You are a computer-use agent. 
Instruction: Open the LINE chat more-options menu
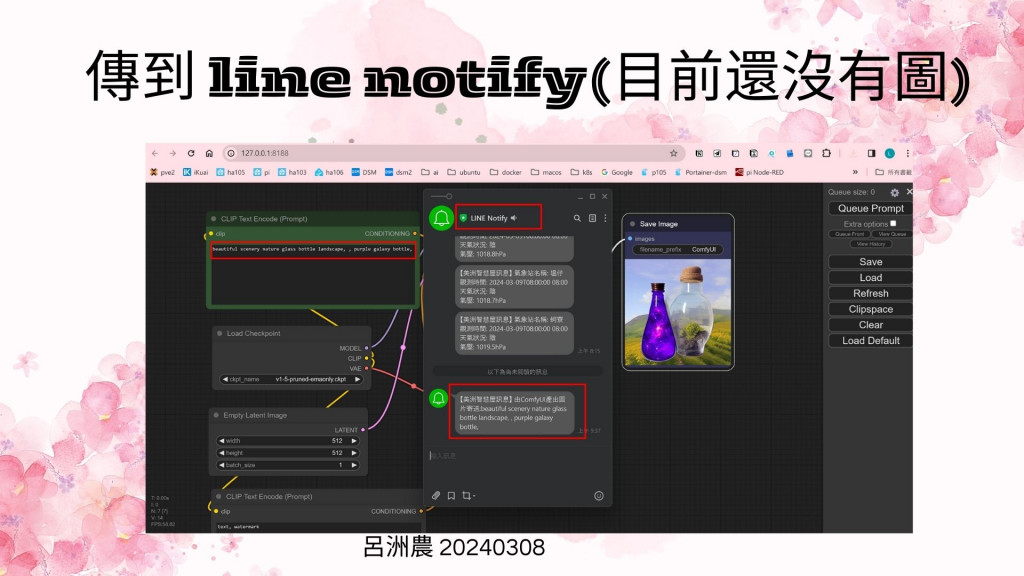tap(605, 218)
